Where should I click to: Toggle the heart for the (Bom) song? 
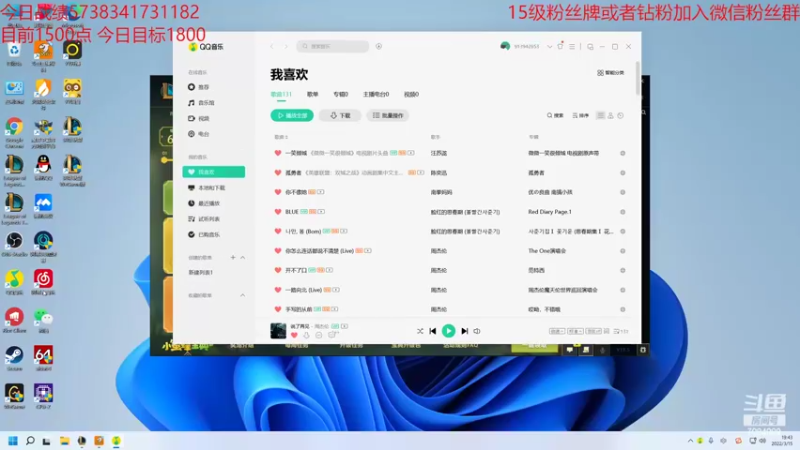click(278, 232)
